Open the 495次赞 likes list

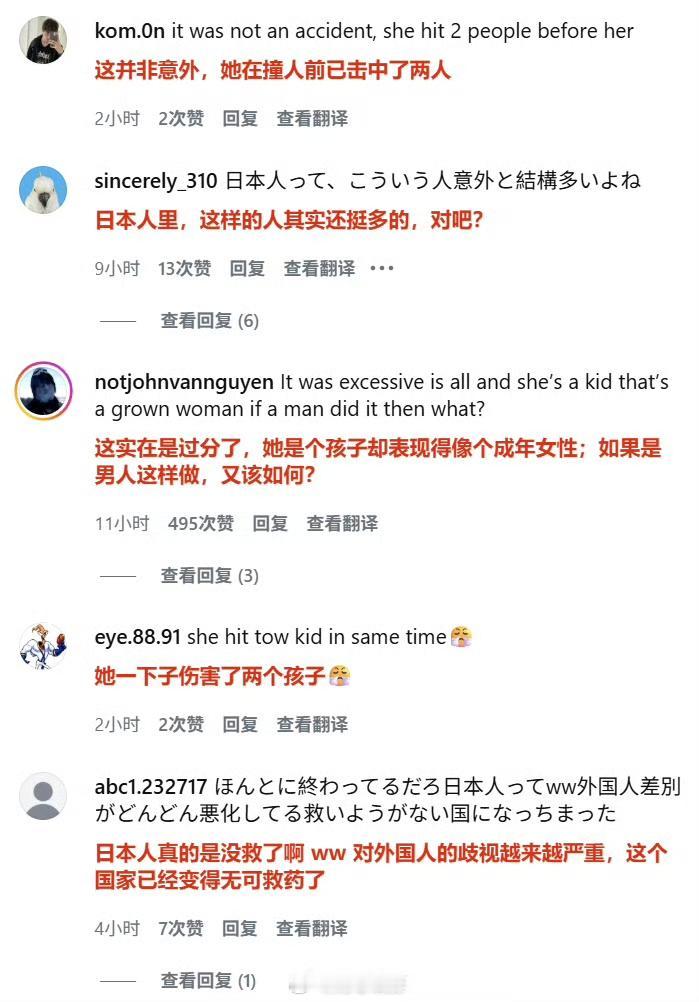201,523
